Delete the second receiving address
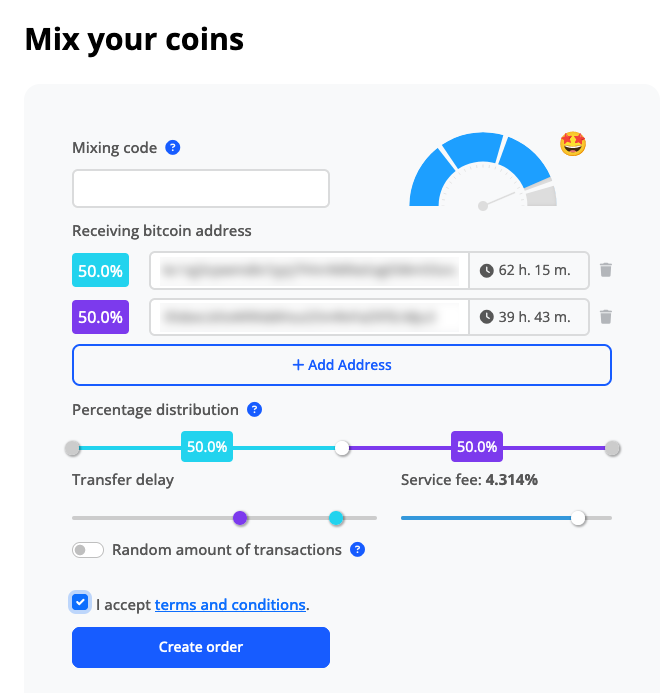Screen dimensions: 662x693 pyautogui.click(x=606, y=317)
